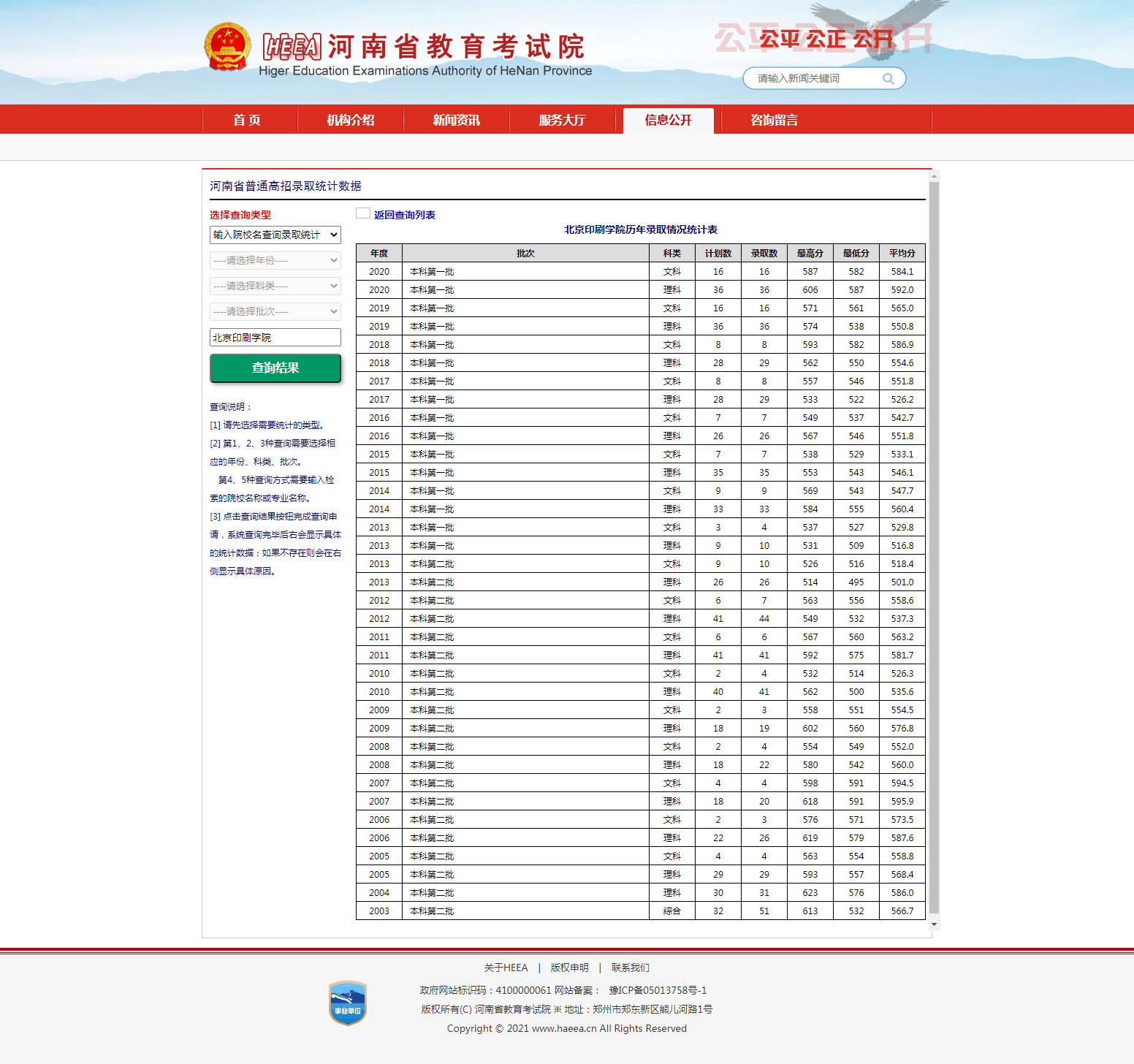Click the small icon beside 返回查询列表

[x=363, y=213]
